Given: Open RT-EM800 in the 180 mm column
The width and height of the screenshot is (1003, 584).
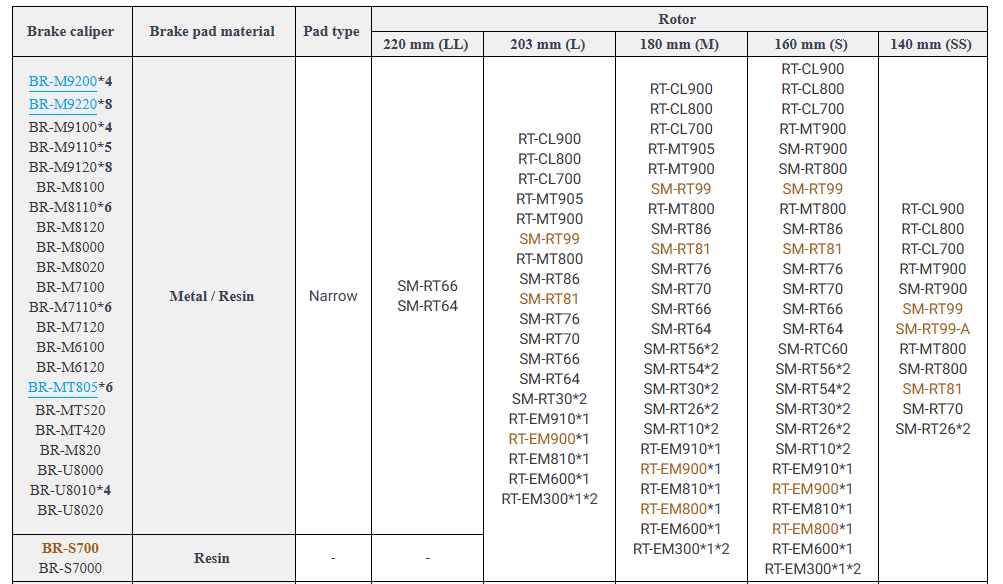Looking at the screenshot, I should tap(673, 509).
